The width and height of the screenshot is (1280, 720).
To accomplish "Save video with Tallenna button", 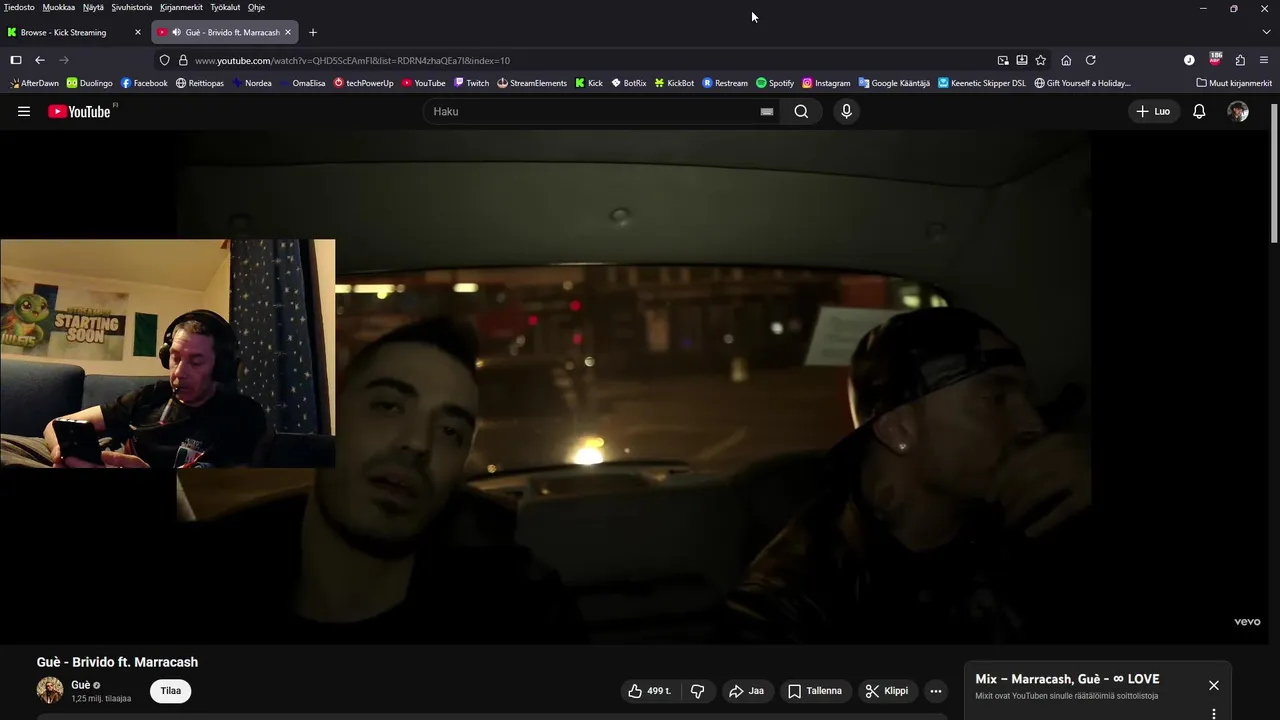I will [815, 691].
